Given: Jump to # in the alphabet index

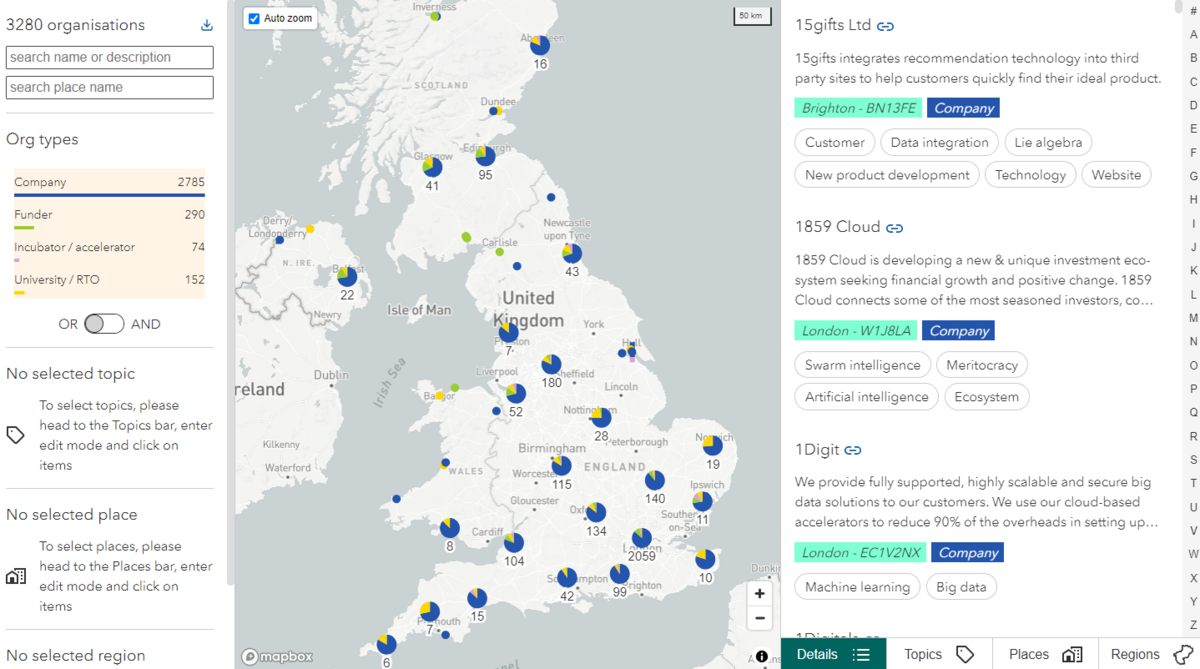Looking at the screenshot, I should (1193, 10).
